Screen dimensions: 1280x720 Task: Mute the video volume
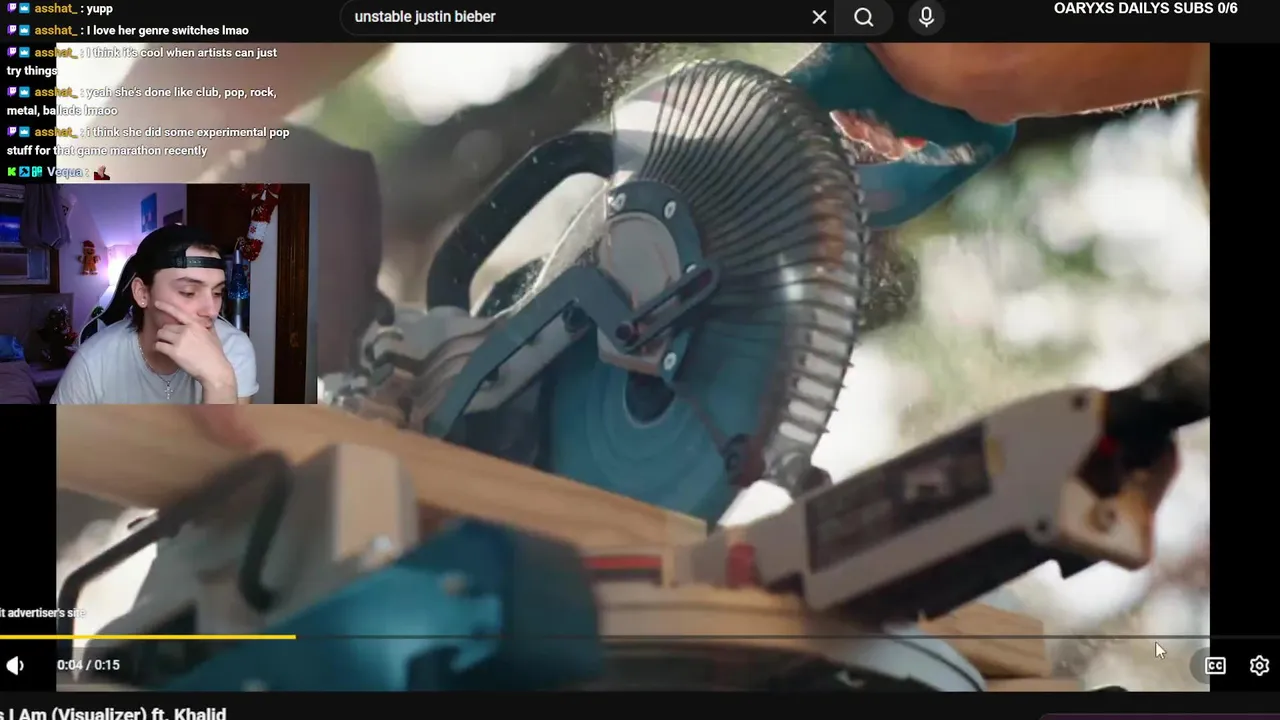point(15,665)
